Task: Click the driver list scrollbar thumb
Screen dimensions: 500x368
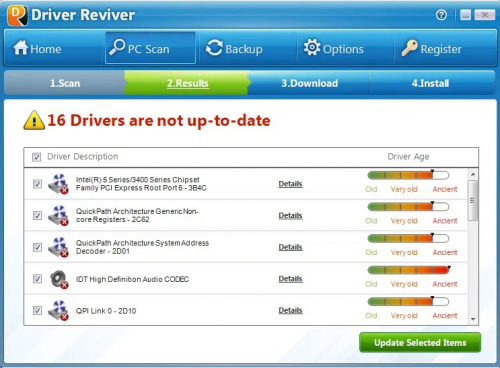Action: 473,200
